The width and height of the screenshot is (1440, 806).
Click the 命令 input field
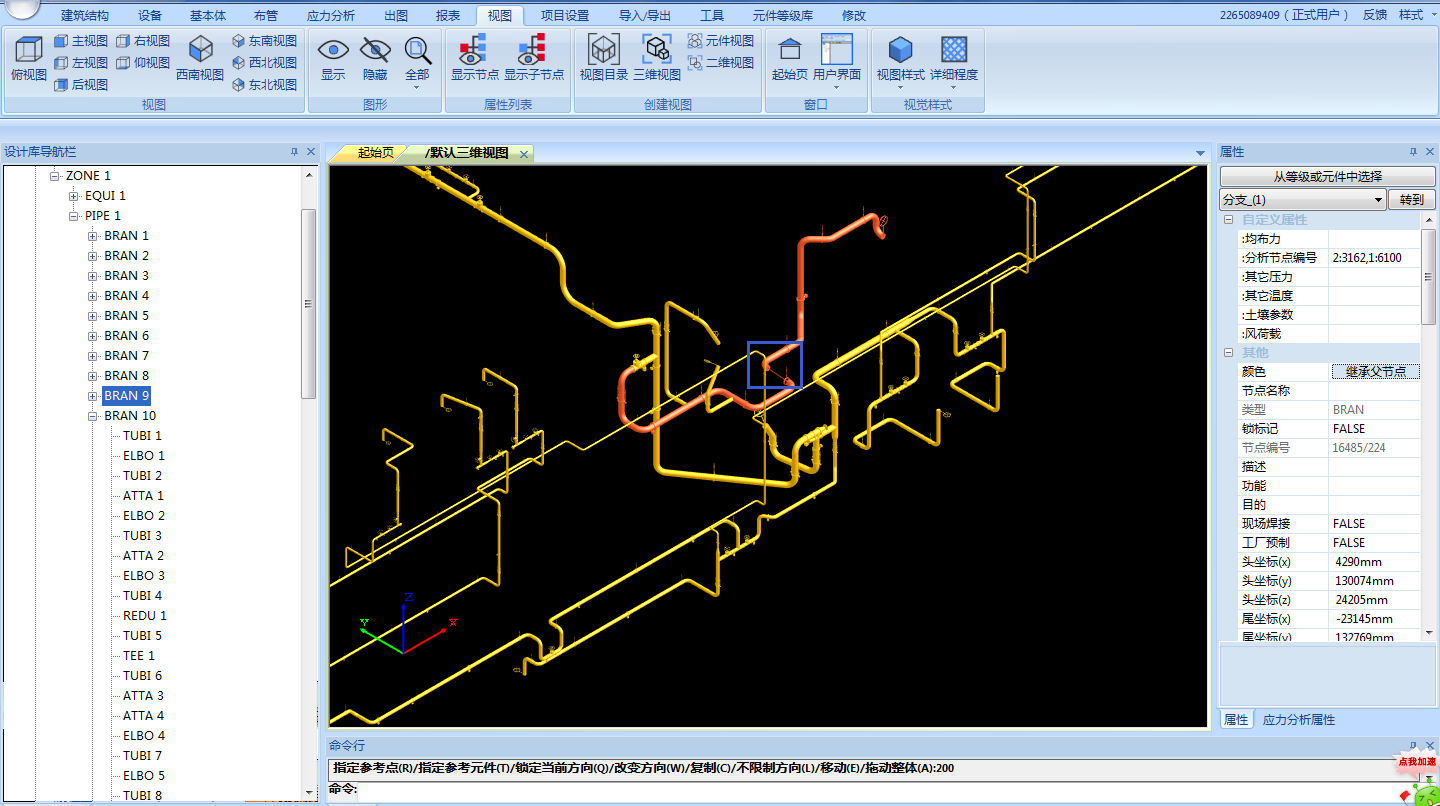870,790
